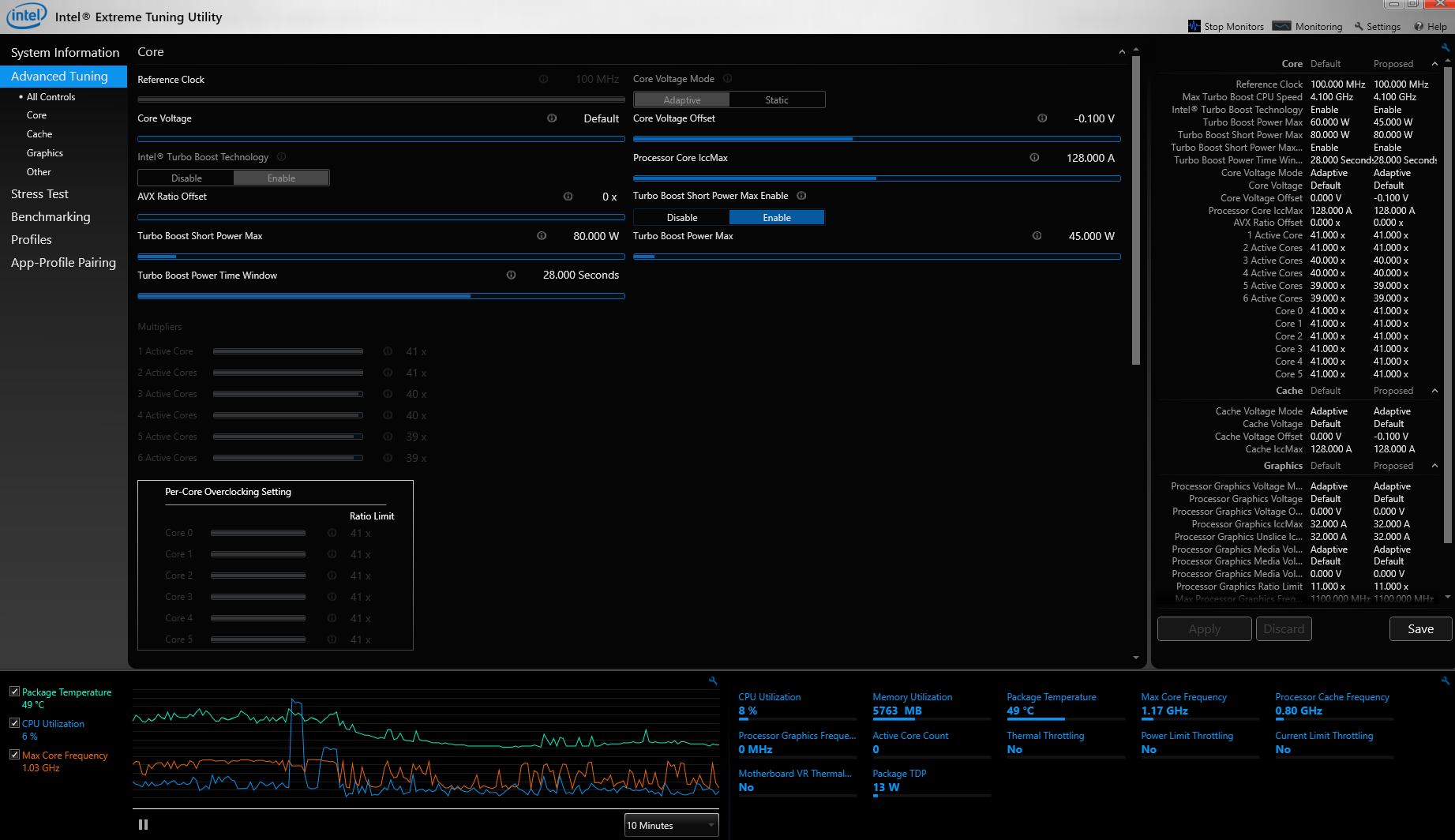Adjust the Processor Core IccMax slider

876,178
